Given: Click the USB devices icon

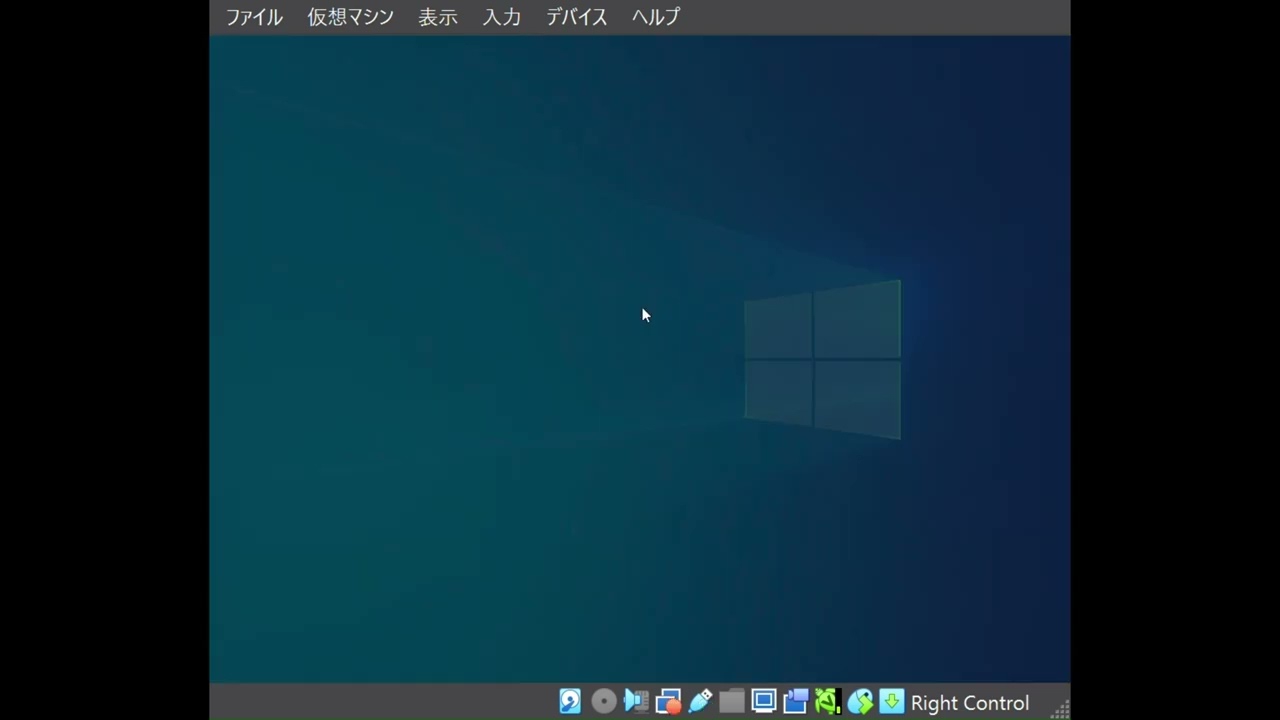Looking at the screenshot, I should pyautogui.click(x=700, y=702).
